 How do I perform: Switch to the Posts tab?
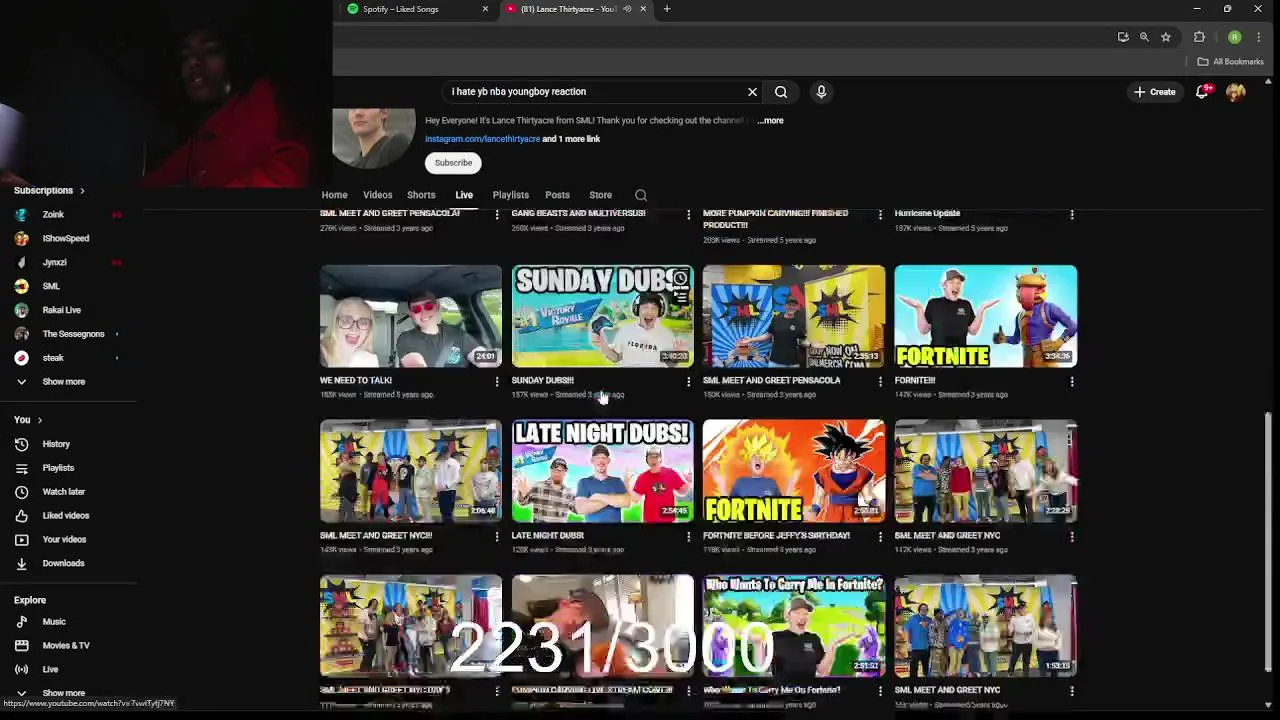pos(557,195)
